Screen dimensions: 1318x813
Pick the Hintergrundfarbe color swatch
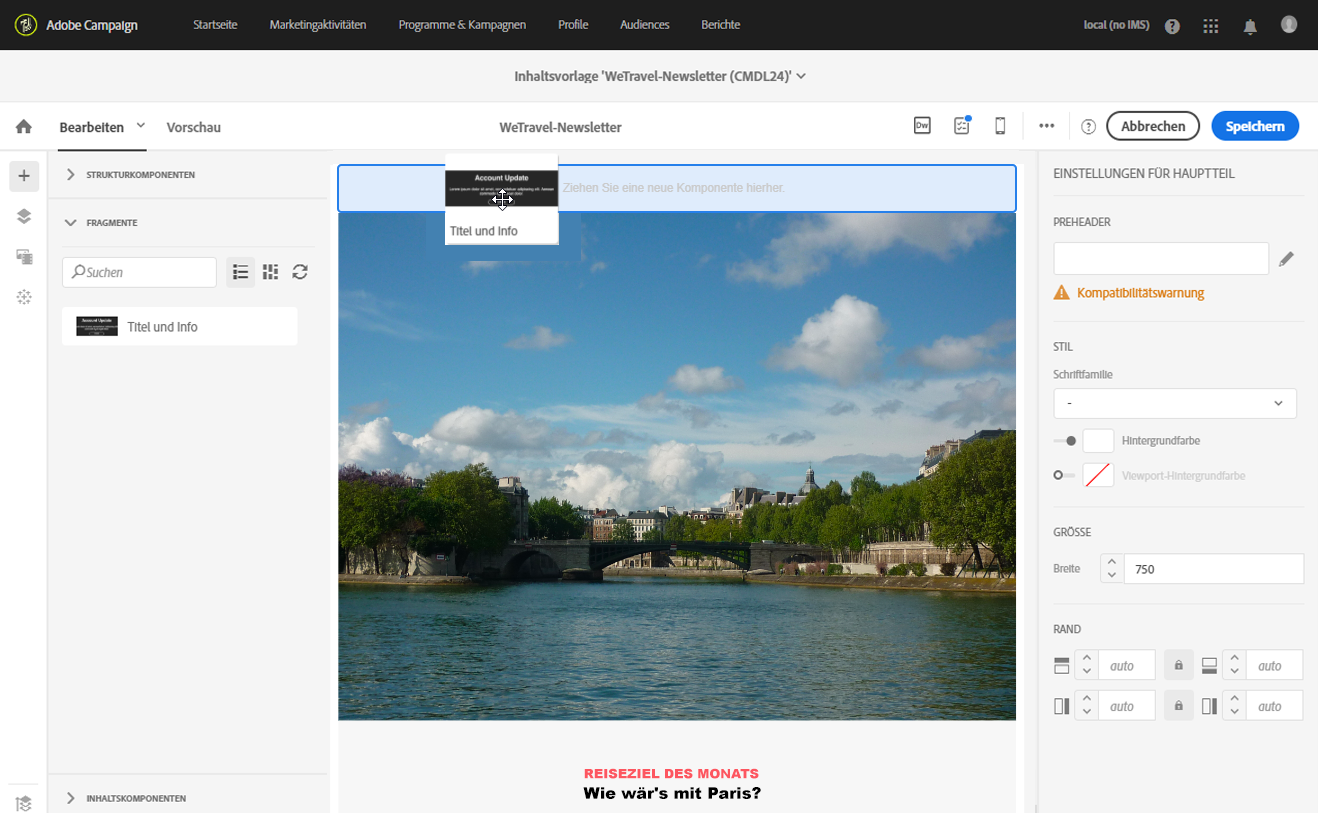1098,441
